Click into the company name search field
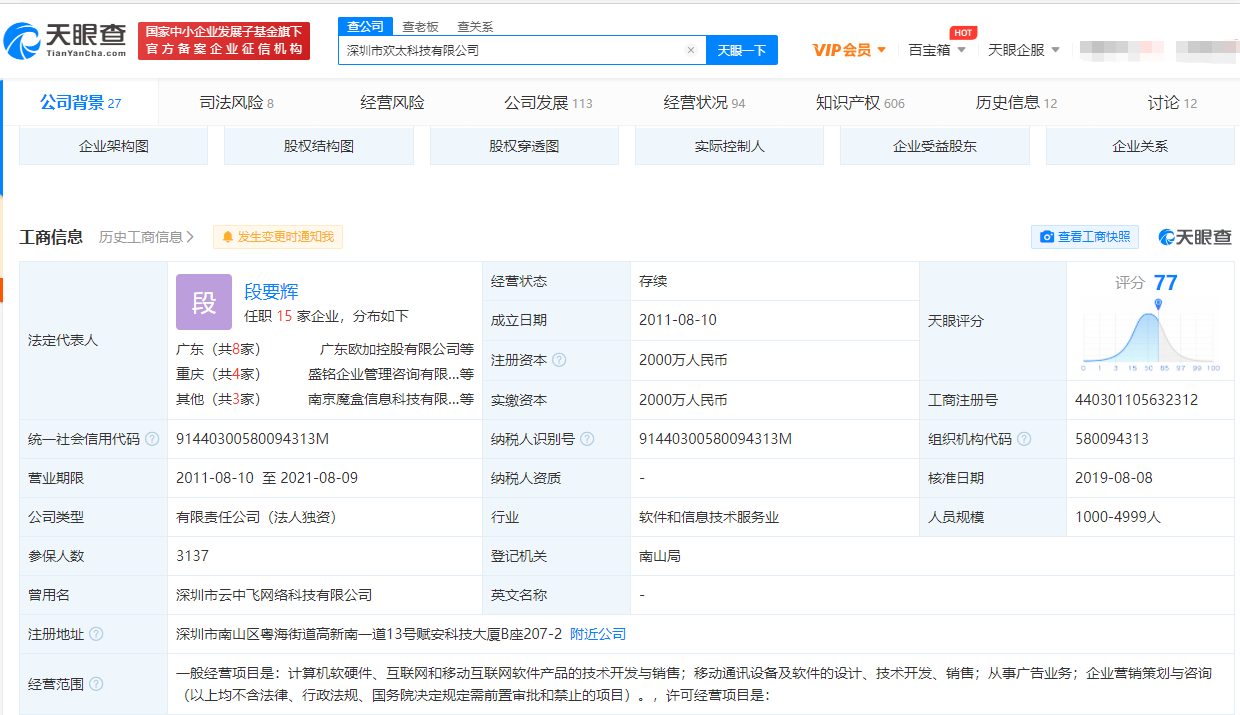 [x=510, y=50]
